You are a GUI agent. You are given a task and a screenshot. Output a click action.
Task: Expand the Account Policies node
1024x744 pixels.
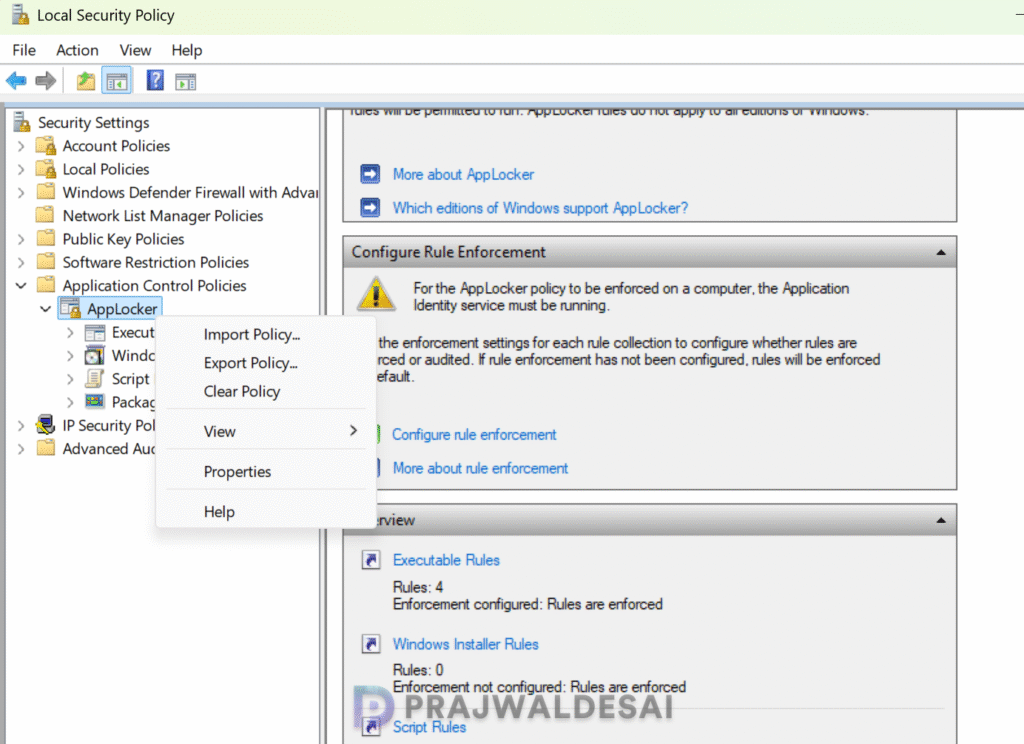[21, 146]
